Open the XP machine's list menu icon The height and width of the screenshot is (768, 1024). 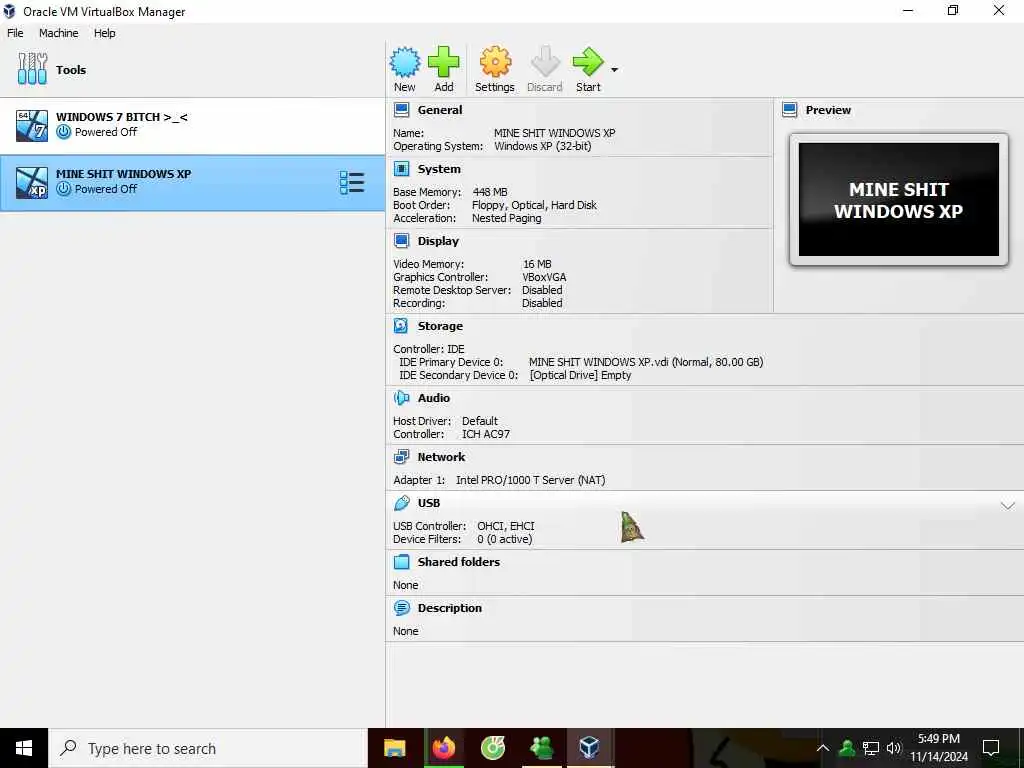click(x=352, y=183)
